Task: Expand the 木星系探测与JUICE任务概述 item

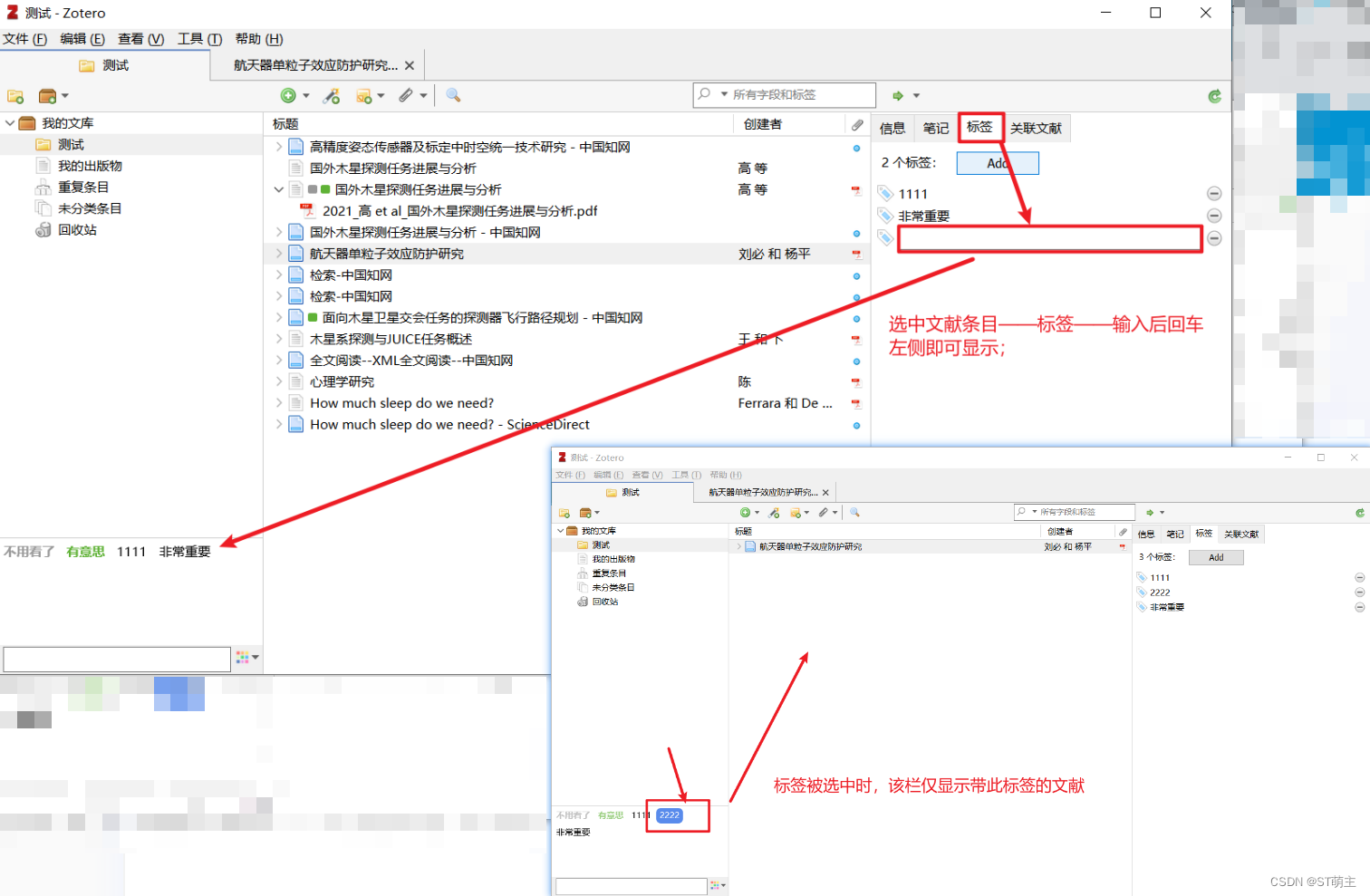Action: point(279,339)
